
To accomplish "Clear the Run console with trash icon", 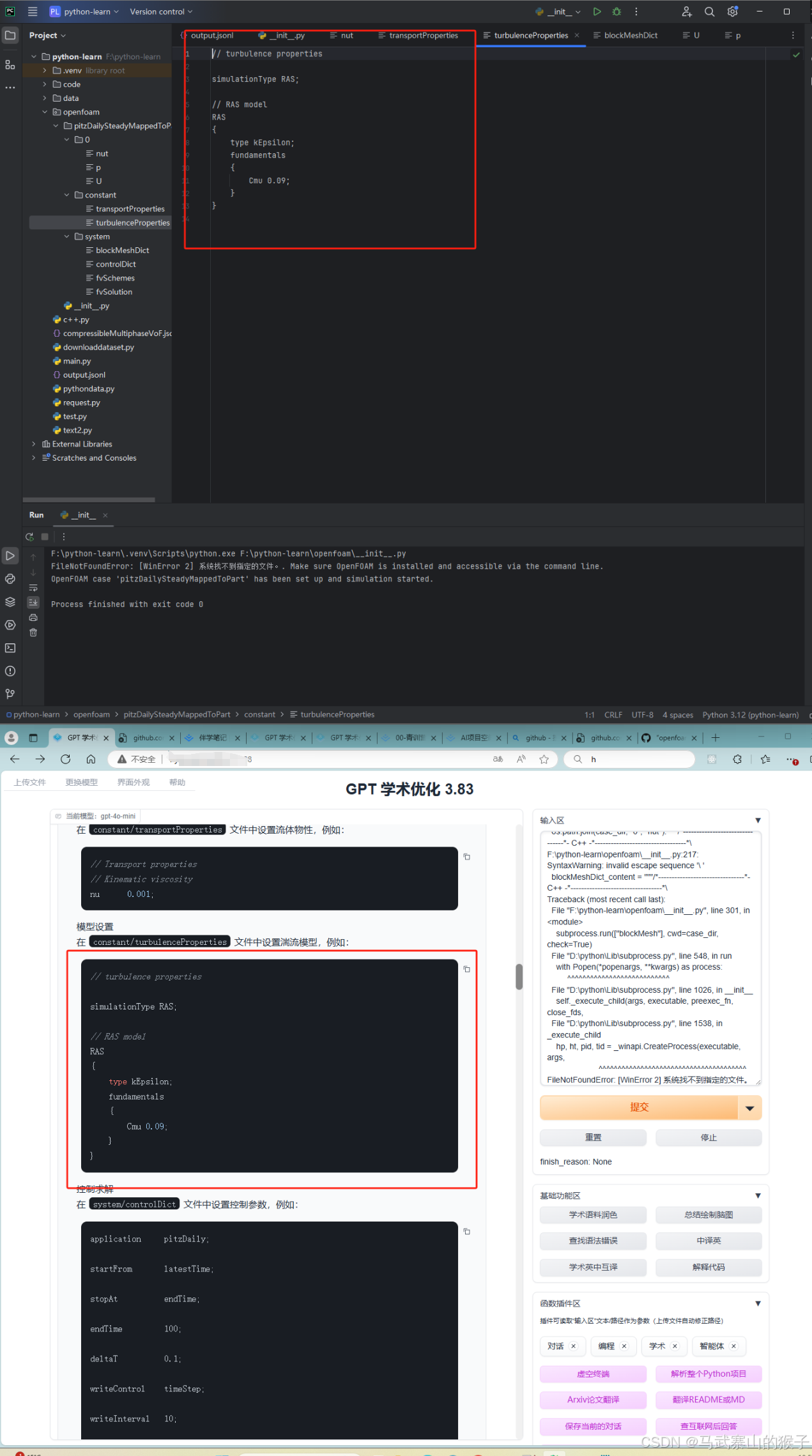I will (33, 632).
